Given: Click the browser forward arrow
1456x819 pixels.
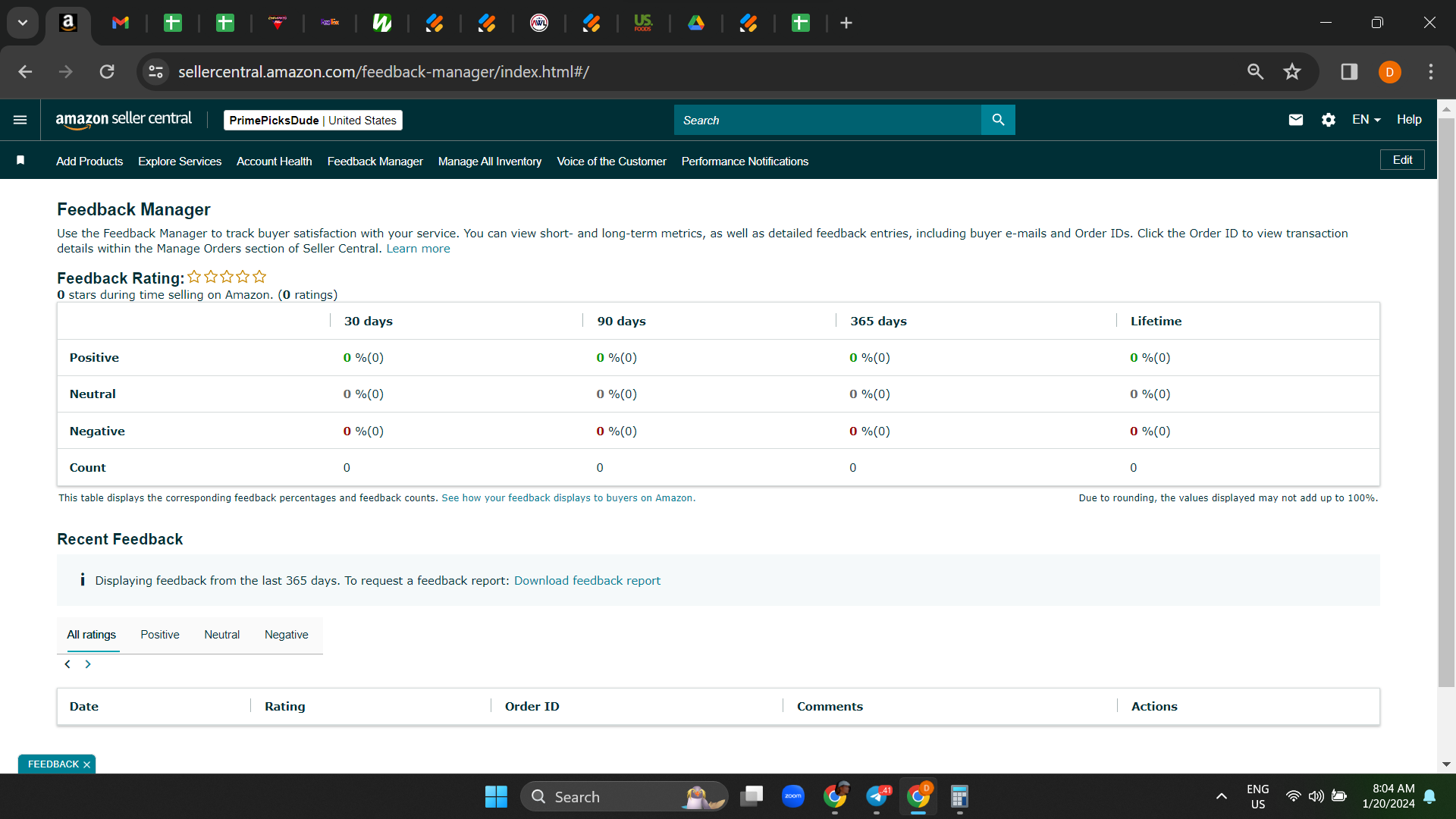Looking at the screenshot, I should 66,71.
